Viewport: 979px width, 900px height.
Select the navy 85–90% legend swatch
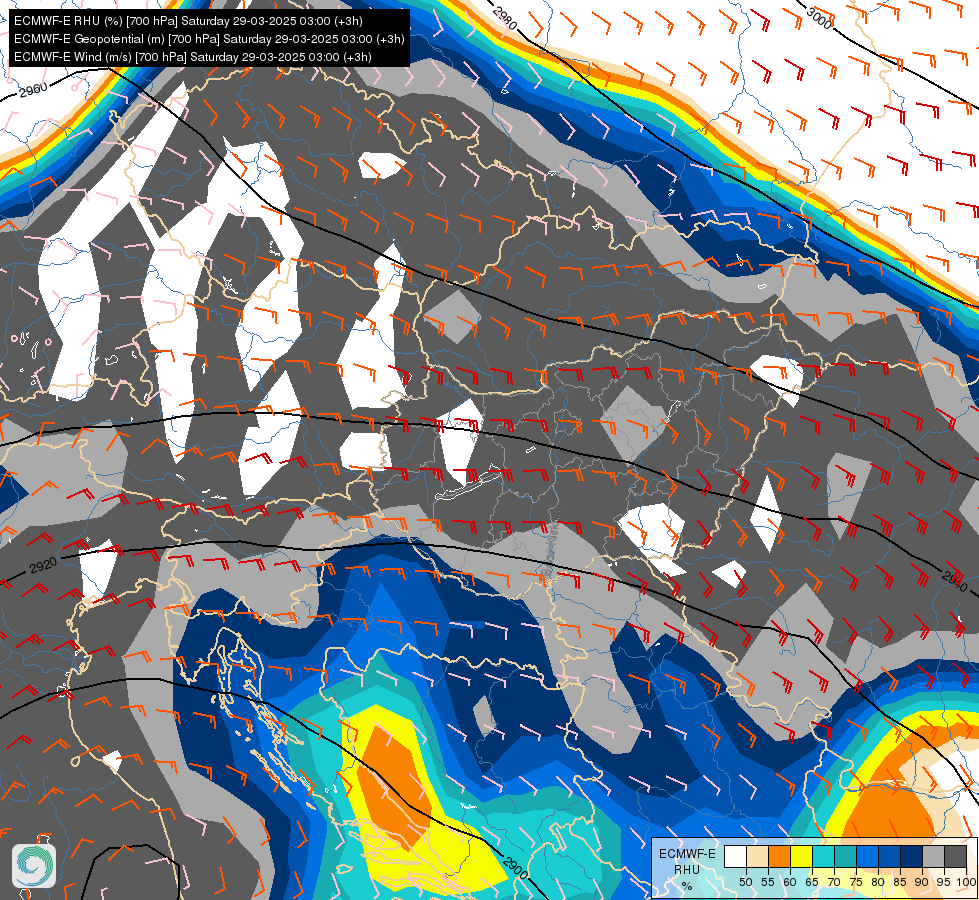[911, 856]
